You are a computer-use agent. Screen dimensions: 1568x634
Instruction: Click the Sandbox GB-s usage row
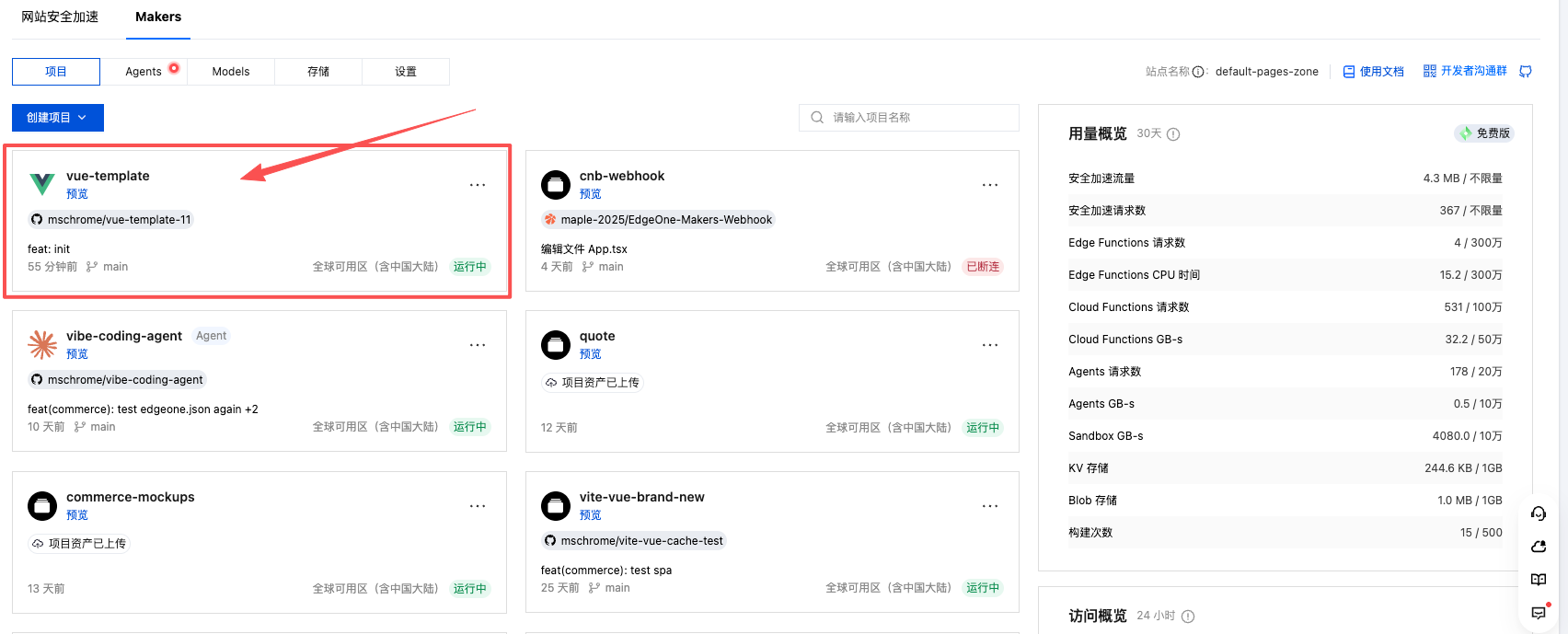[x=1286, y=436]
